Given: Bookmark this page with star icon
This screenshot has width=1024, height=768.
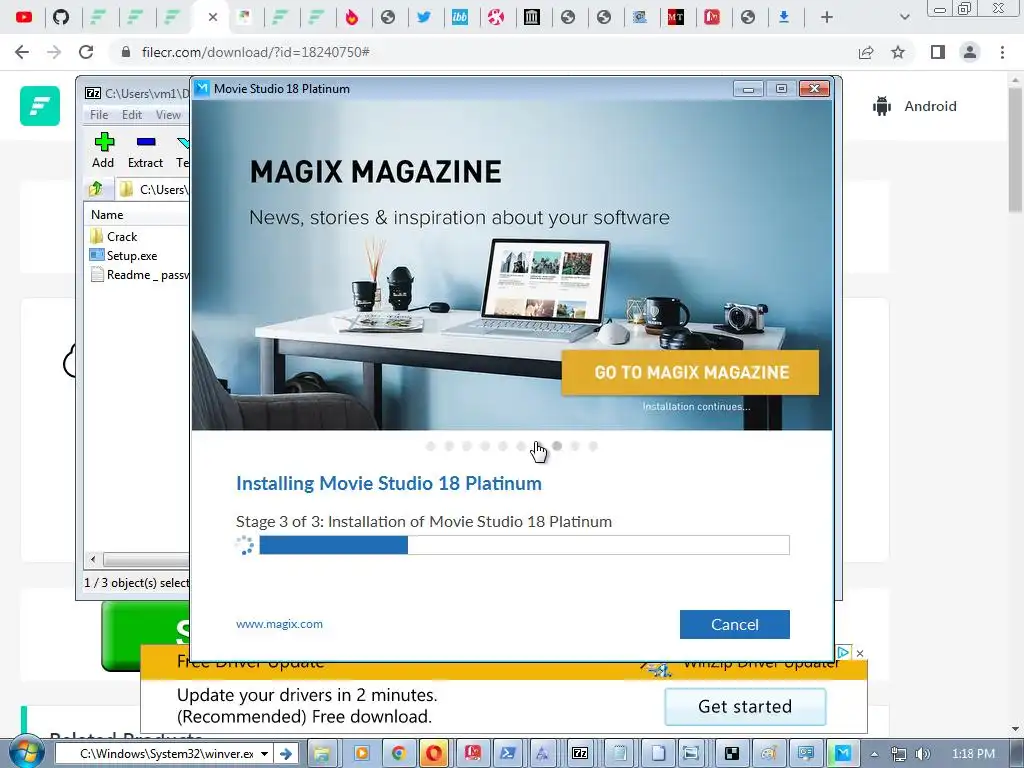Looking at the screenshot, I should [x=898, y=52].
